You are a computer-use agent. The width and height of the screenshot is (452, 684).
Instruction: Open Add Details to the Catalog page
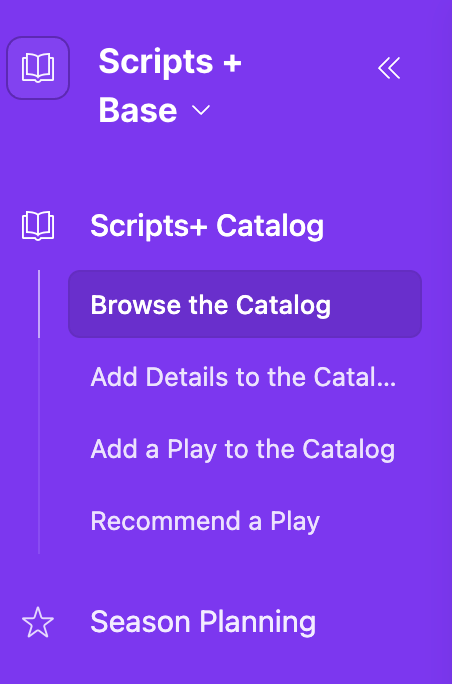click(243, 376)
